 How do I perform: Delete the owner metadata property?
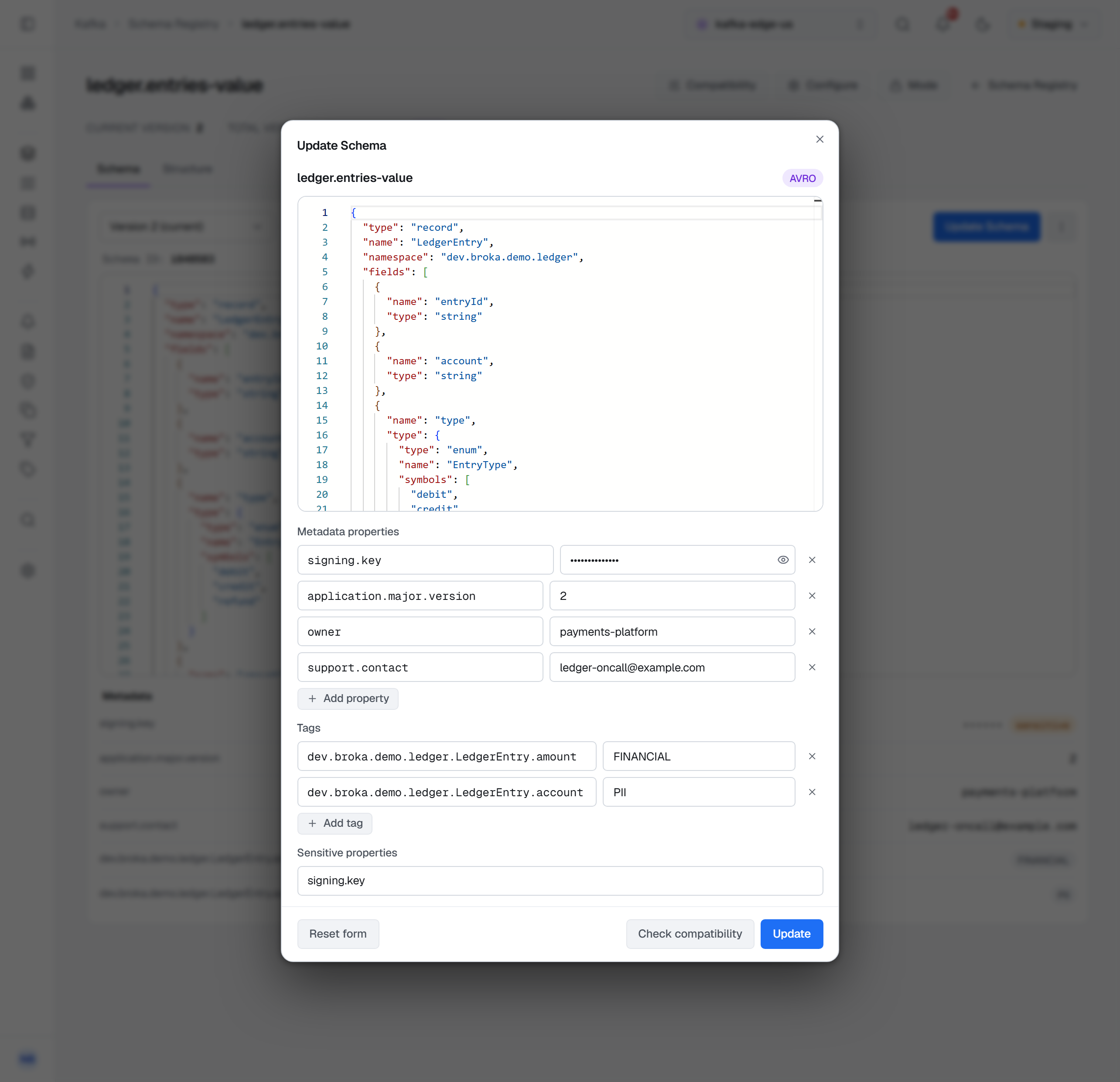coord(812,632)
